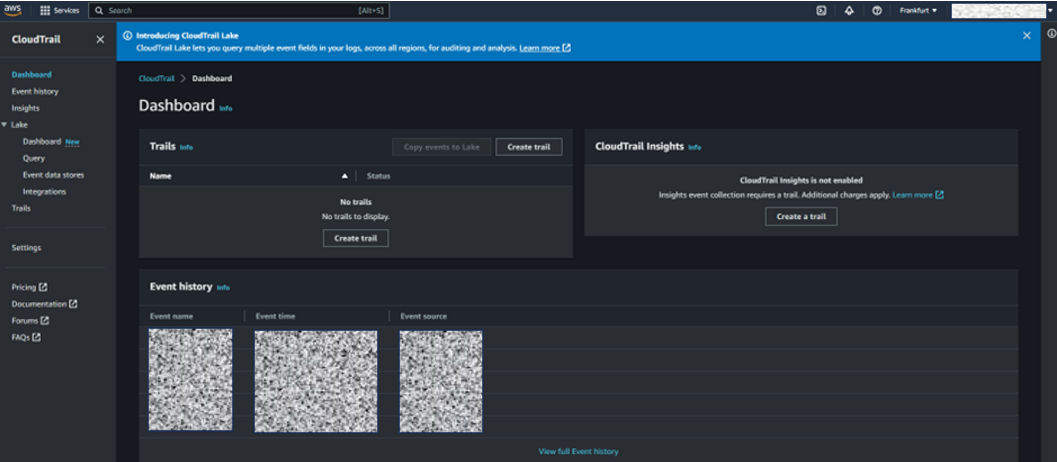
Task: Open the Services grid menu
Action: (59, 11)
